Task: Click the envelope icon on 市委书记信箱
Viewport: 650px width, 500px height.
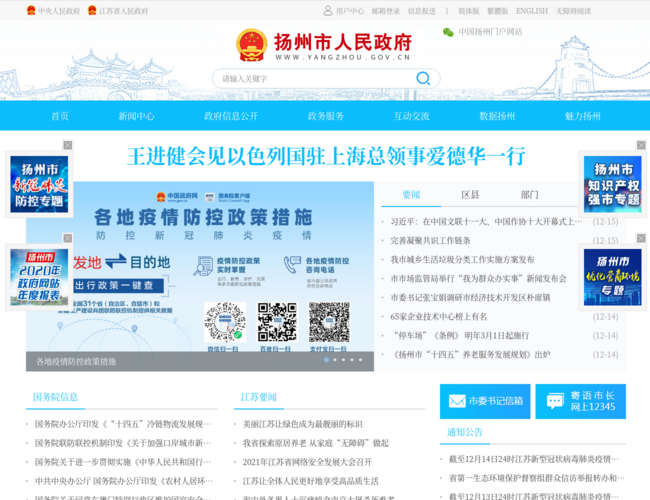Action: coord(457,401)
